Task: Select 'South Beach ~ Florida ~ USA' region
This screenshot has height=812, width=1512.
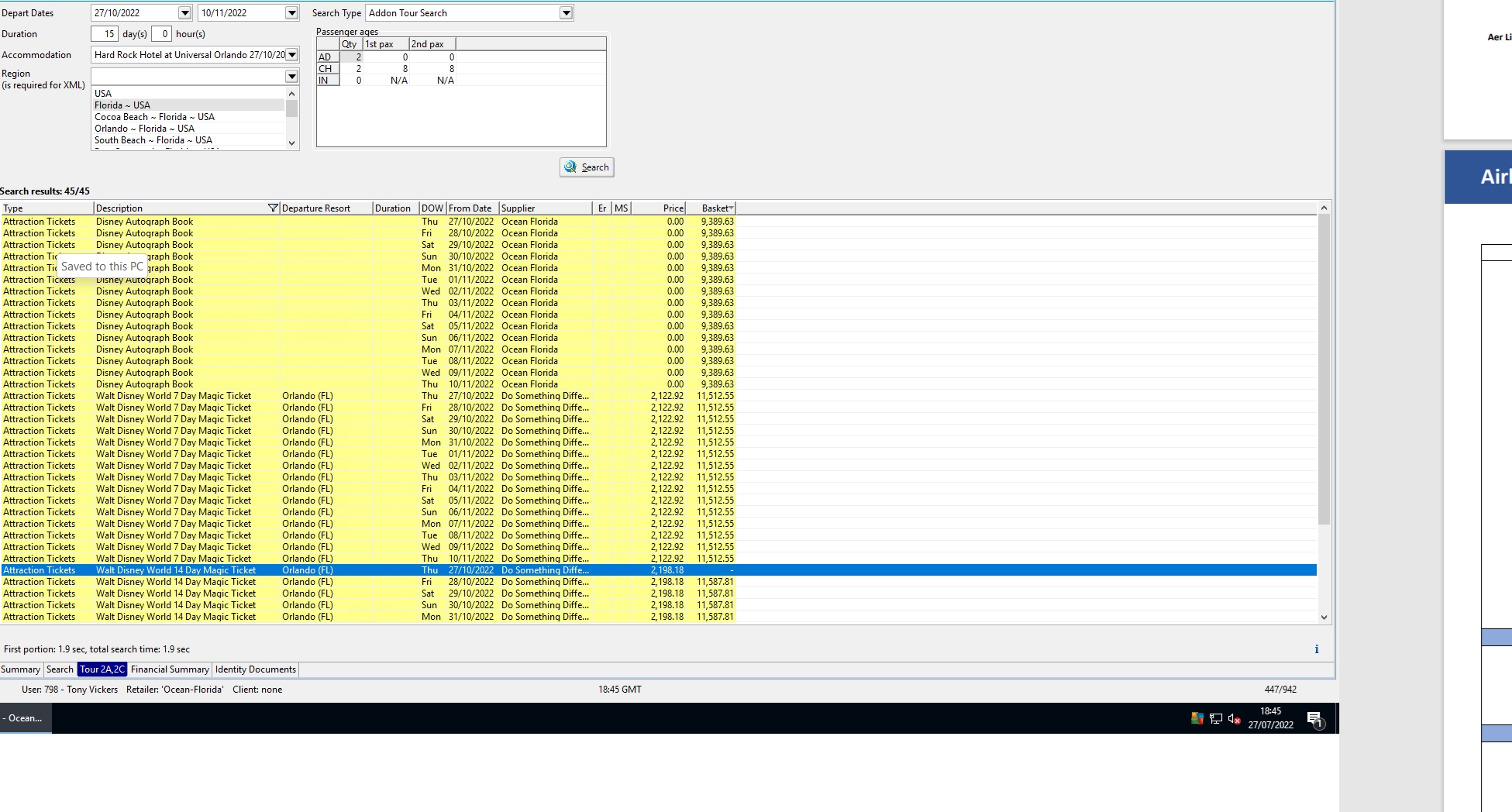Action: click(x=189, y=140)
